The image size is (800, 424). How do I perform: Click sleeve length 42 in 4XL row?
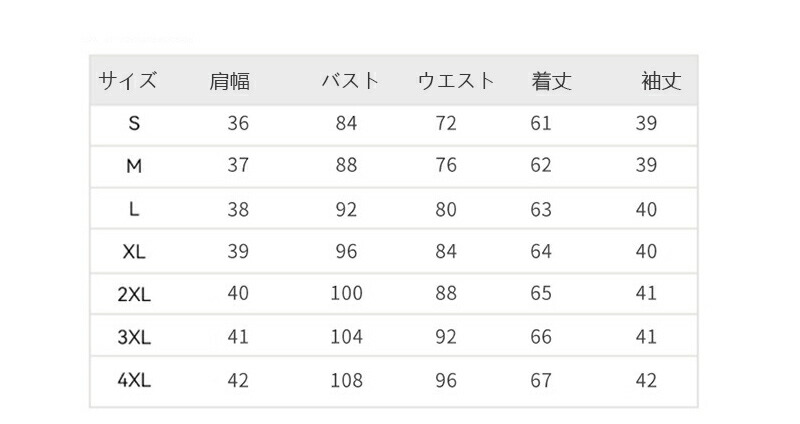(646, 380)
